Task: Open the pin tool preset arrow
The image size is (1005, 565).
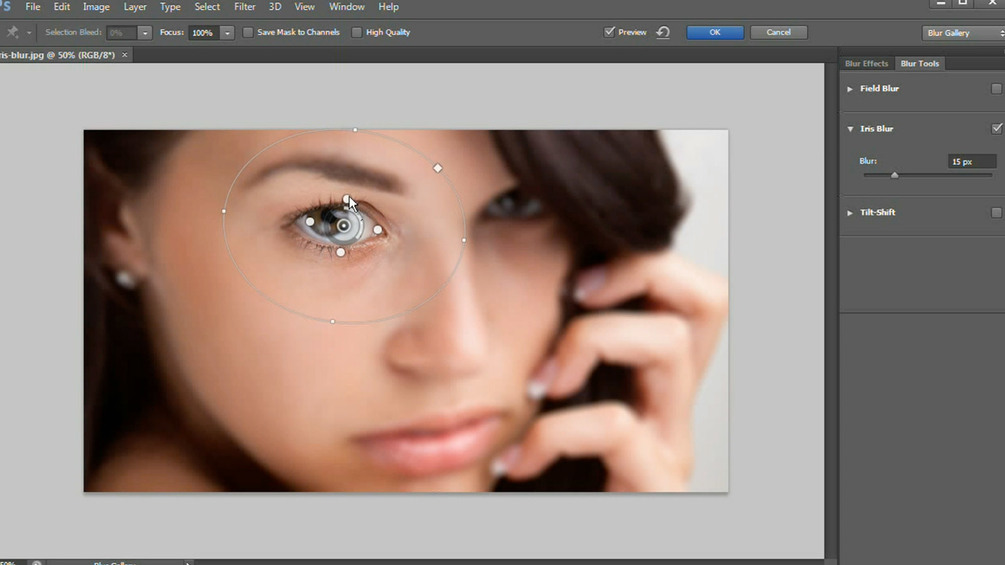Action: (x=29, y=33)
